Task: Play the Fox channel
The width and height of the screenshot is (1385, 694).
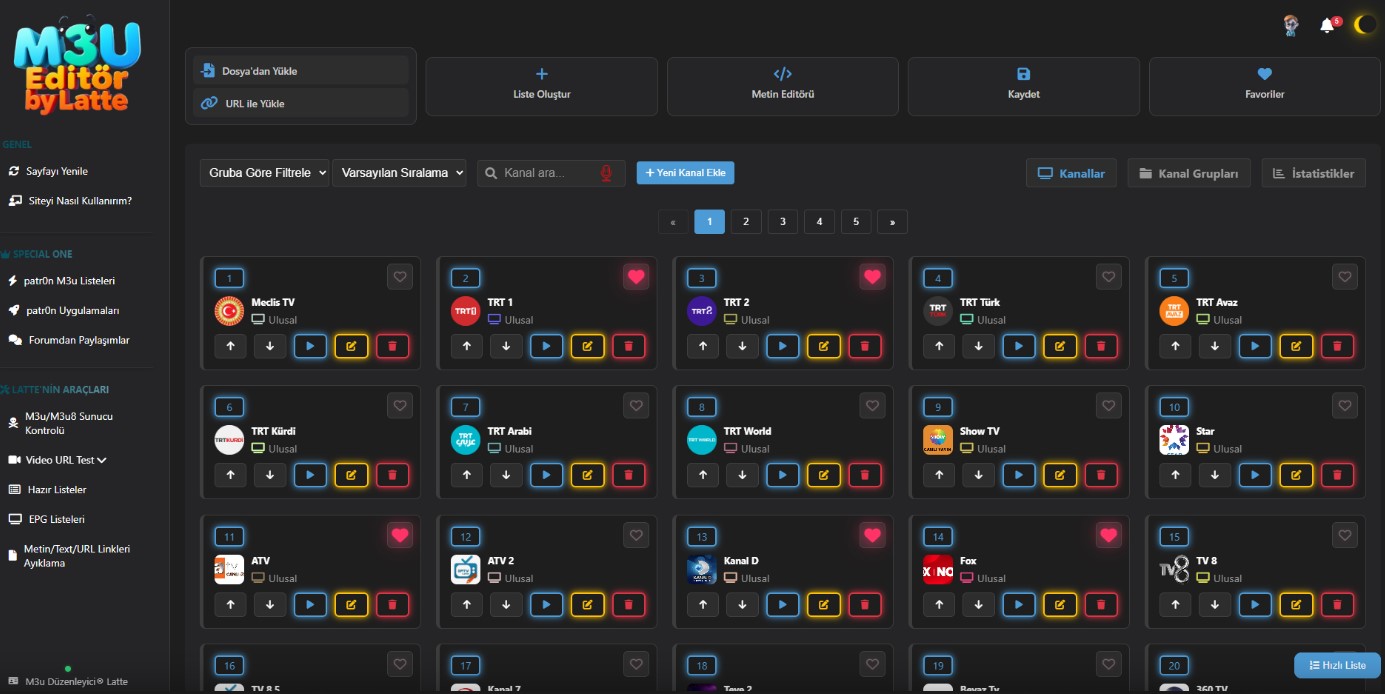Action: coord(1019,604)
